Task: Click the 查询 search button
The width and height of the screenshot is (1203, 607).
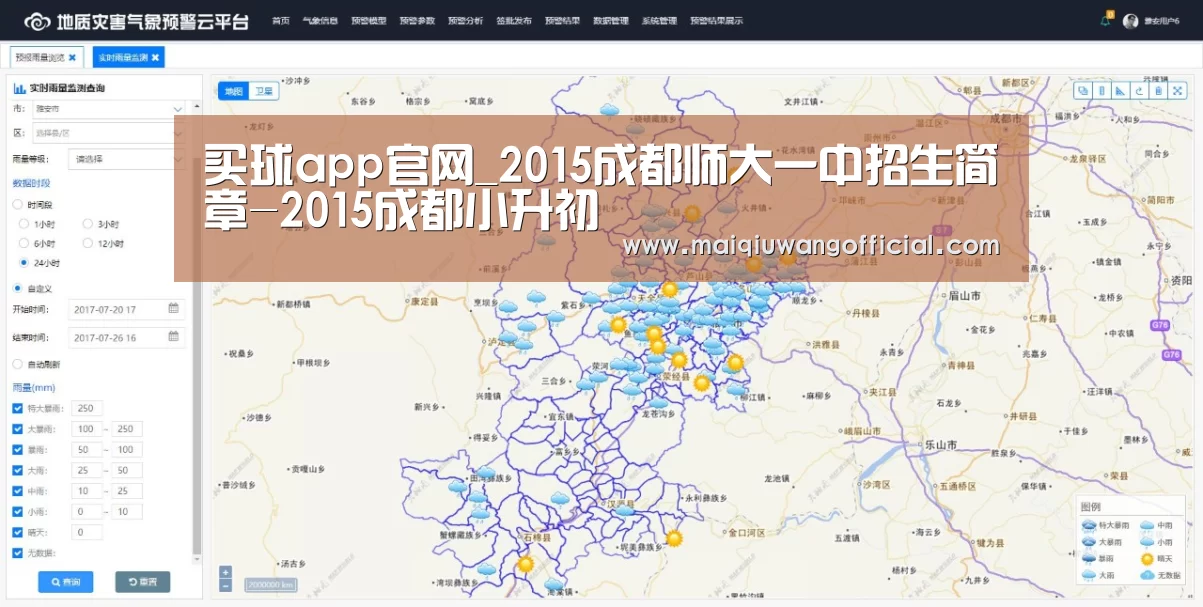Action: tap(66, 582)
